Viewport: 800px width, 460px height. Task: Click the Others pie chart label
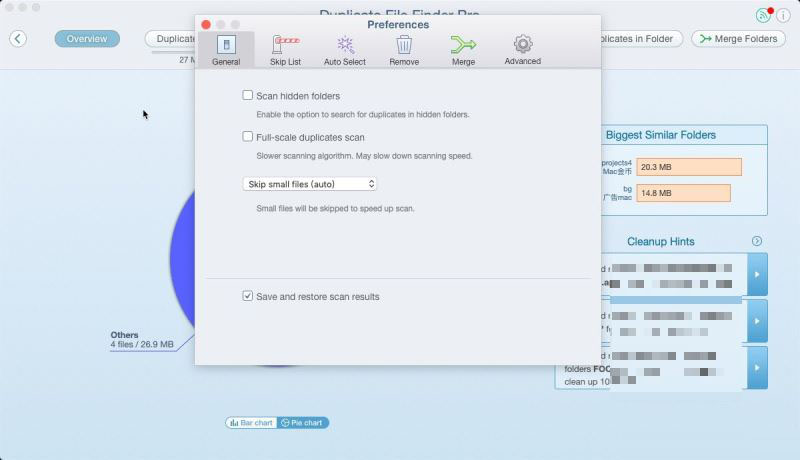point(142,340)
